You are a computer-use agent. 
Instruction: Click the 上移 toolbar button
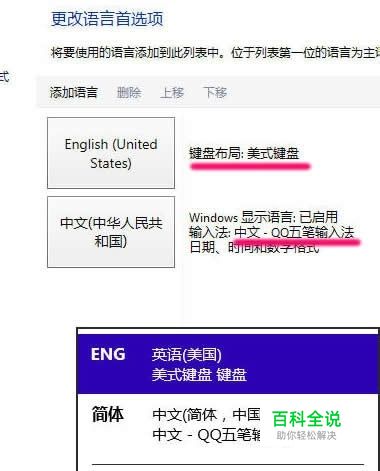pos(172,92)
